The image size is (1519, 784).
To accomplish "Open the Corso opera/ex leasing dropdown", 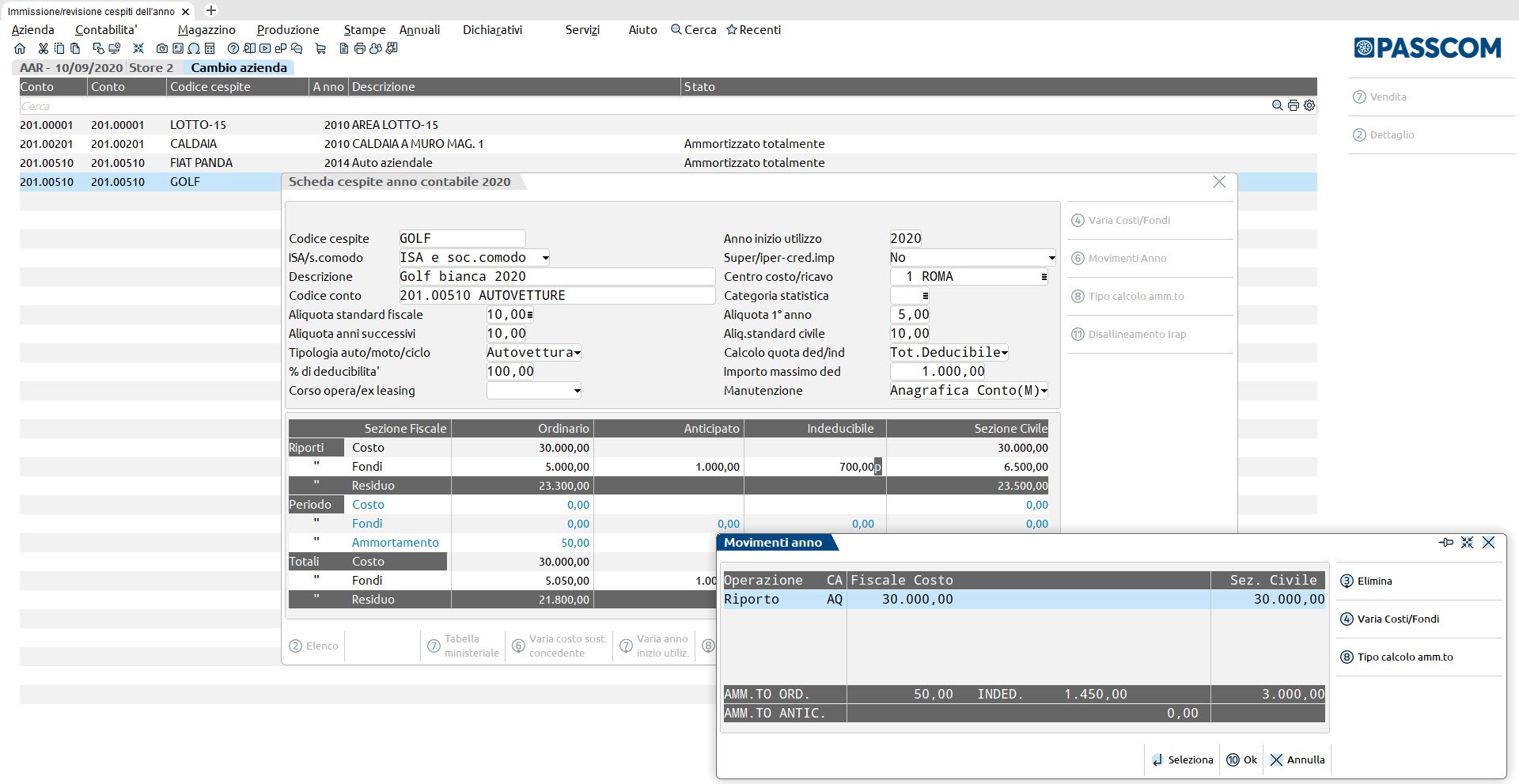I will [x=578, y=391].
